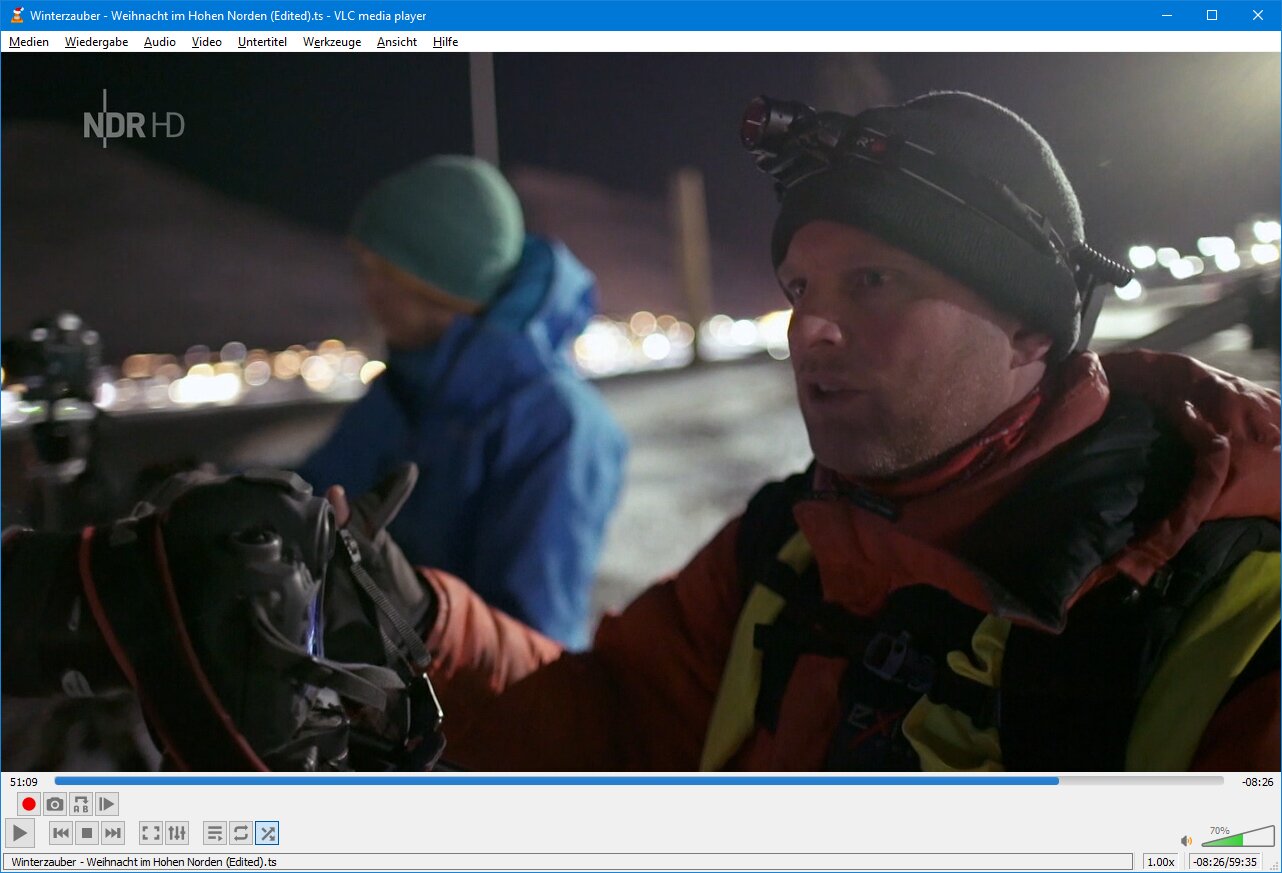Mute audio via the speaker icon
1282x873 pixels.
1187,841
